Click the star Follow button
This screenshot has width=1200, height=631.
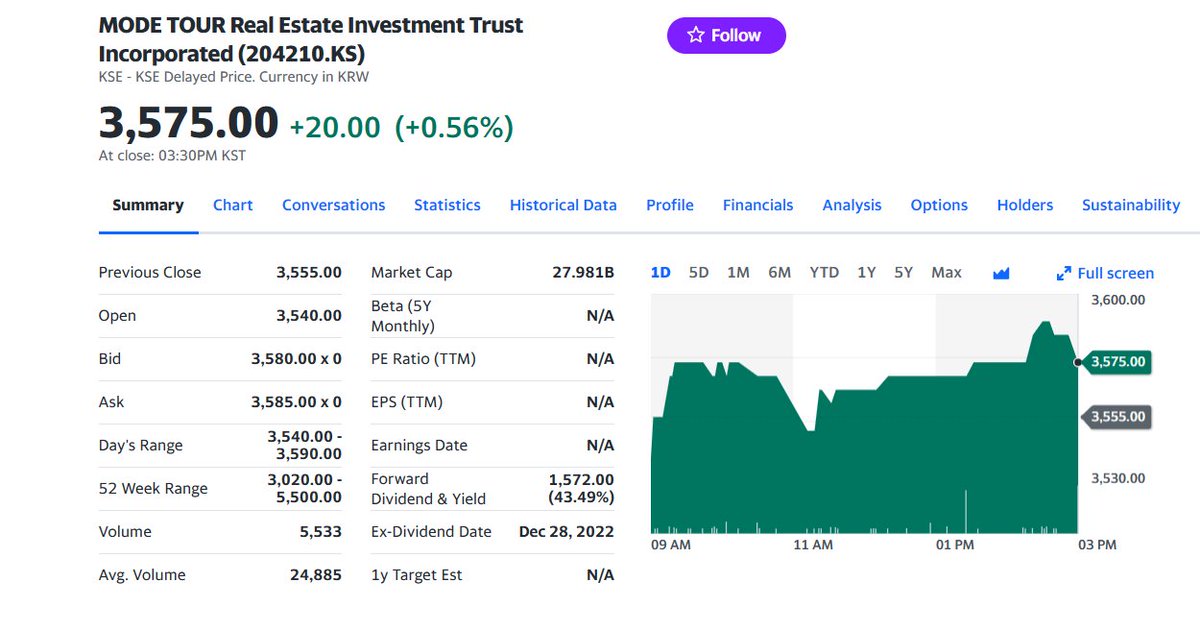coord(726,35)
